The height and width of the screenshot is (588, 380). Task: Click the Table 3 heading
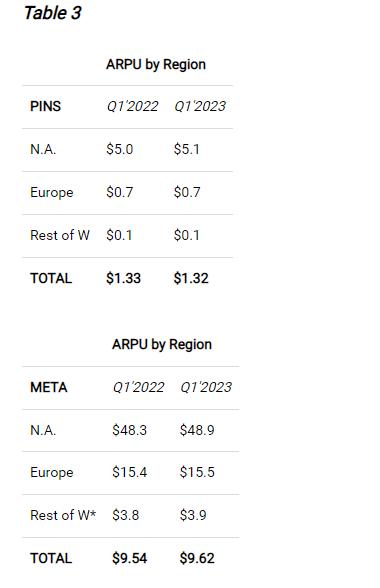[53, 13]
